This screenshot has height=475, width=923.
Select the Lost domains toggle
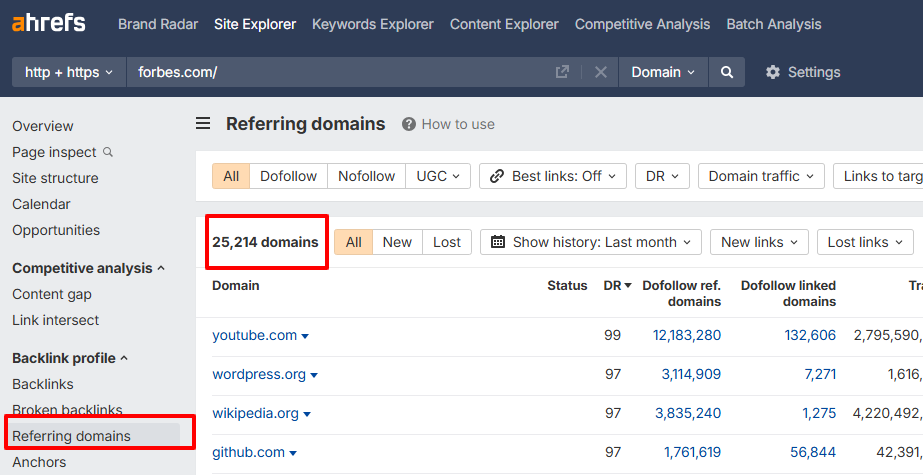(447, 242)
